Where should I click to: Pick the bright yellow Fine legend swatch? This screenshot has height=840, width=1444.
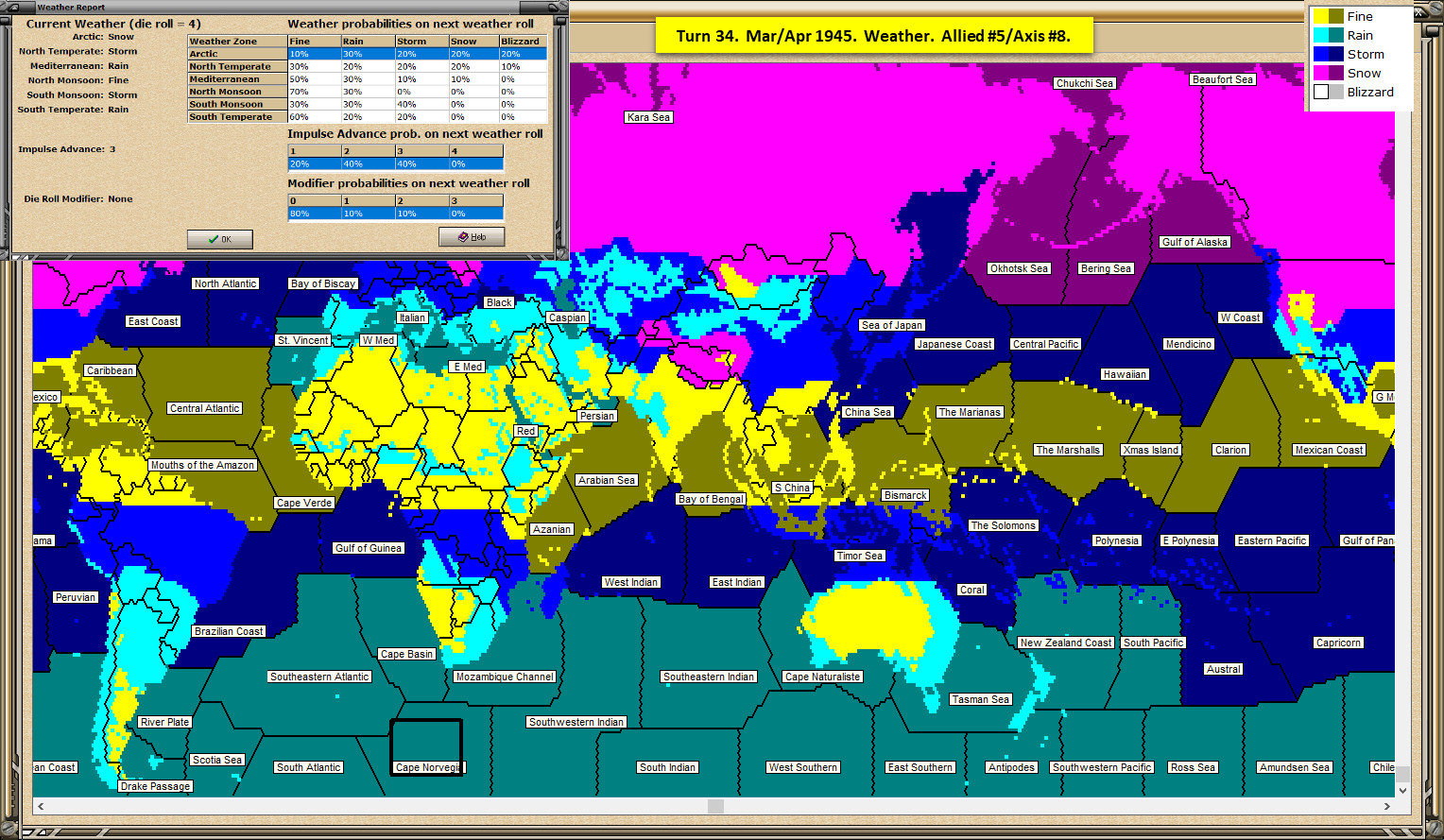pos(1320,16)
